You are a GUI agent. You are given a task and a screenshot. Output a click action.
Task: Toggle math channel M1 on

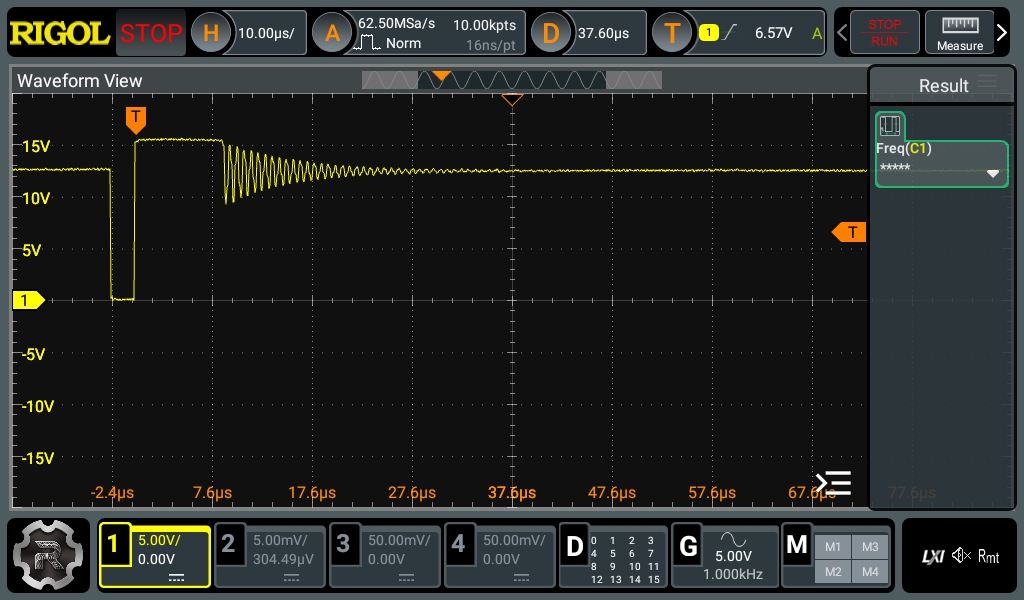click(835, 546)
